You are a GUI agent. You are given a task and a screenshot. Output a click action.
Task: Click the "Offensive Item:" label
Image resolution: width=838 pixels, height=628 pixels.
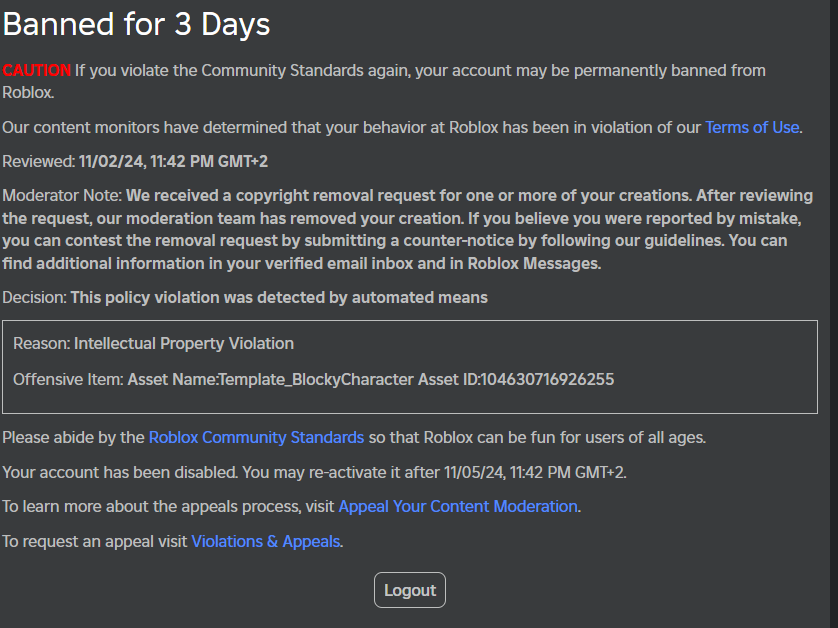click(x=68, y=379)
